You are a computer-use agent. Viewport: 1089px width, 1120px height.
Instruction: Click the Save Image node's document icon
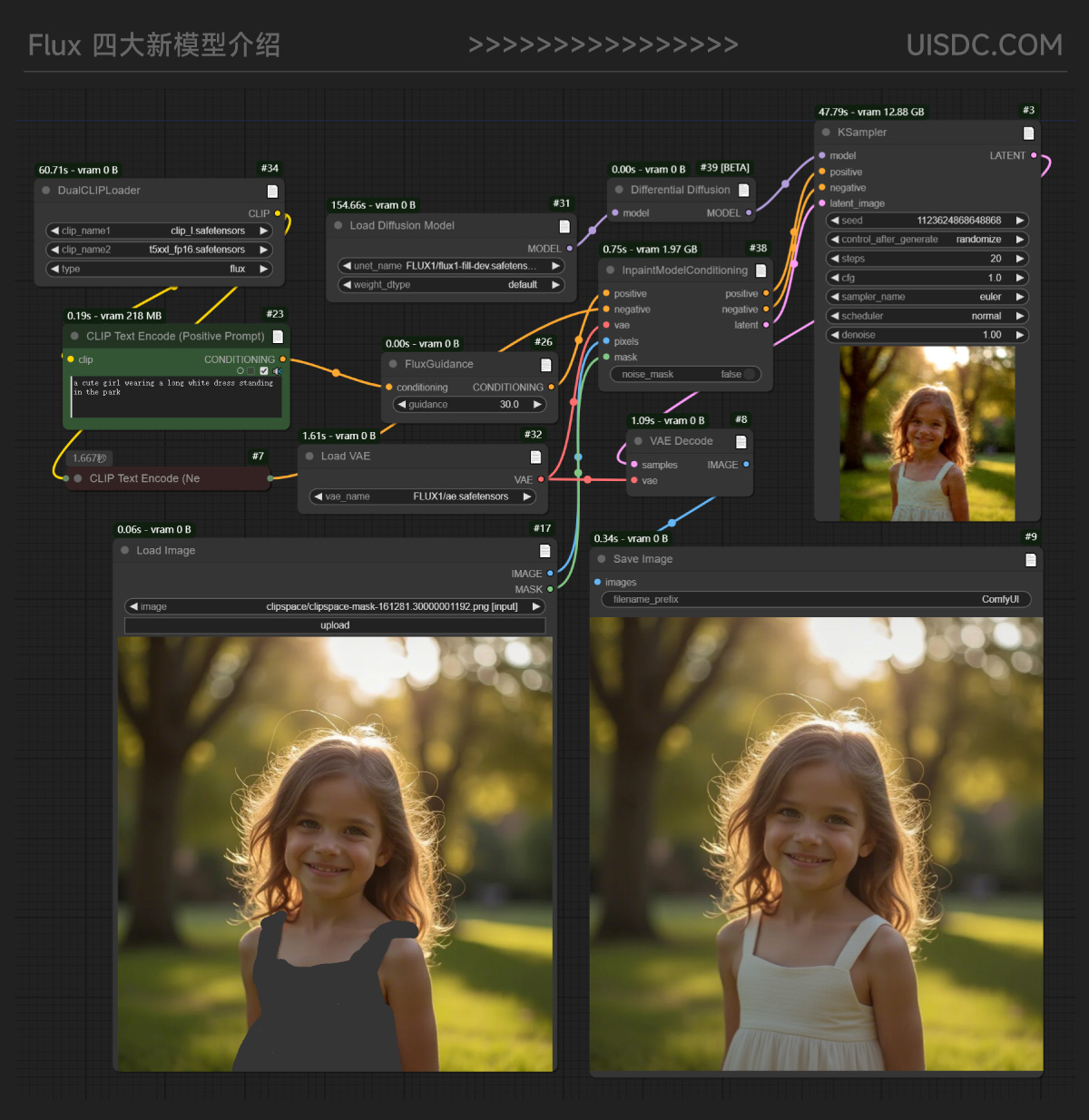(1030, 560)
